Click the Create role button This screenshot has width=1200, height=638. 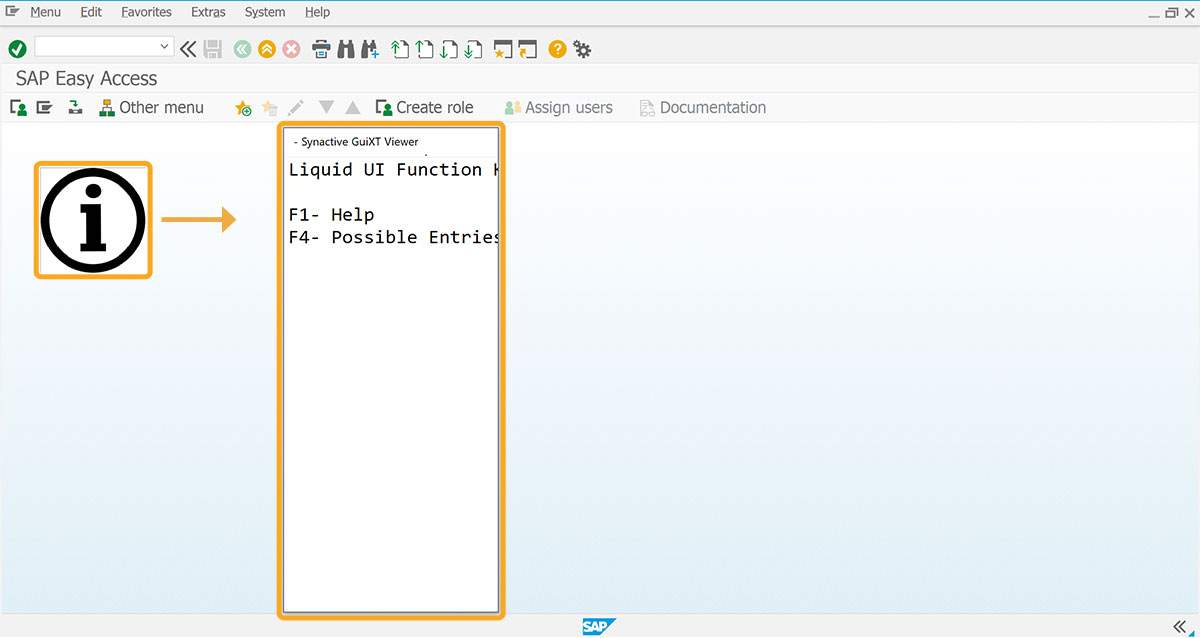(424, 108)
